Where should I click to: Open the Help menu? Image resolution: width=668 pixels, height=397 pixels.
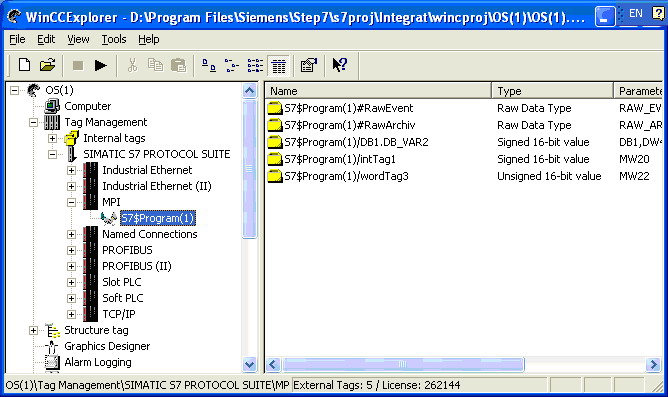click(x=149, y=39)
